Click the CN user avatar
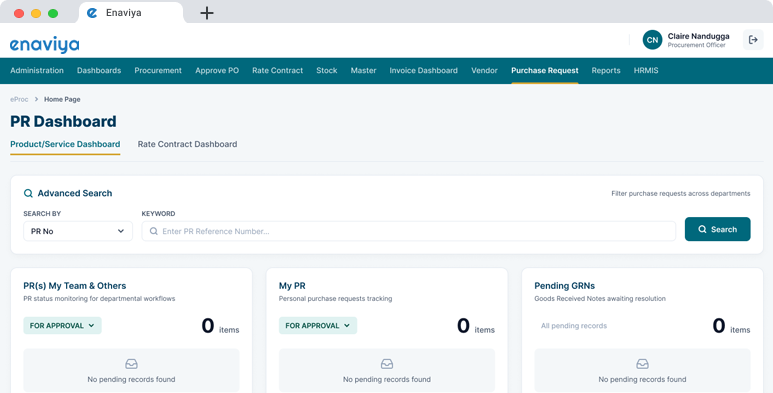The width and height of the screenshot is (773, 393). tap(652, 40)
